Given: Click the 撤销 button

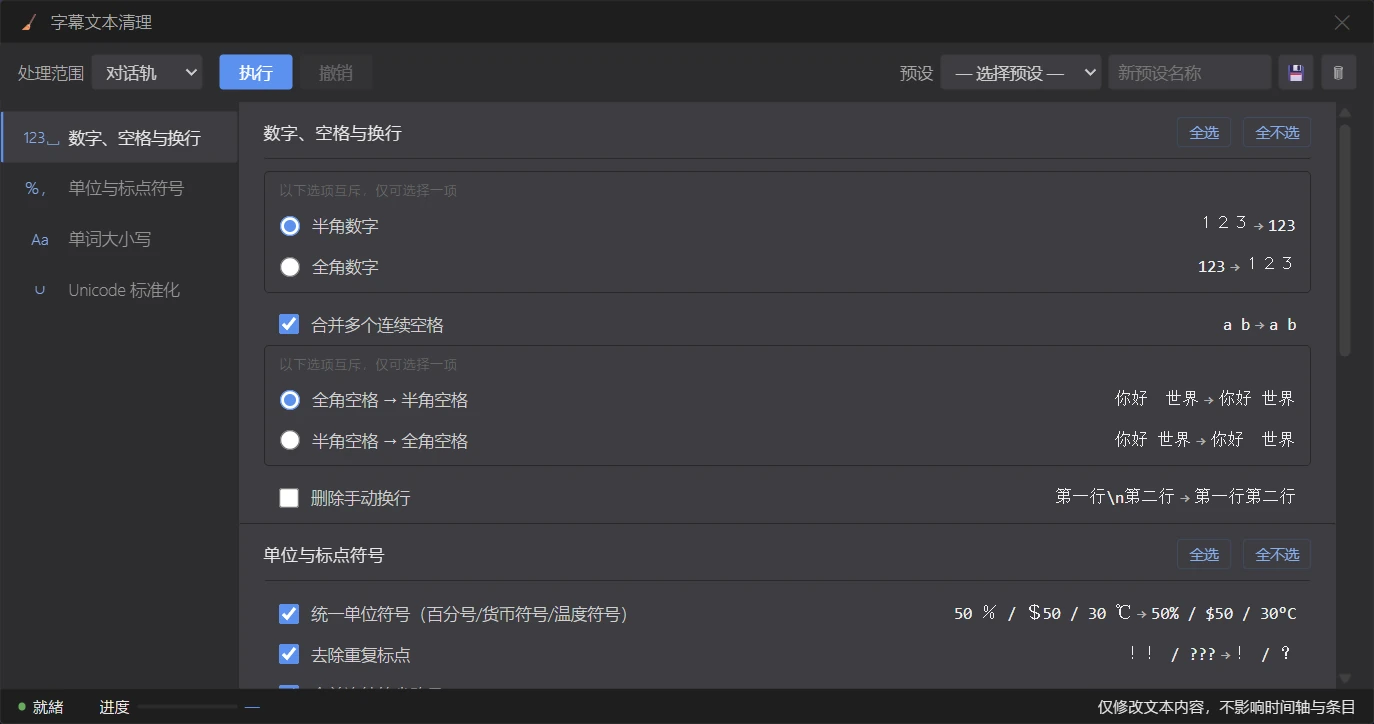Looking at the screenshot, I should (x=336, y=73).
